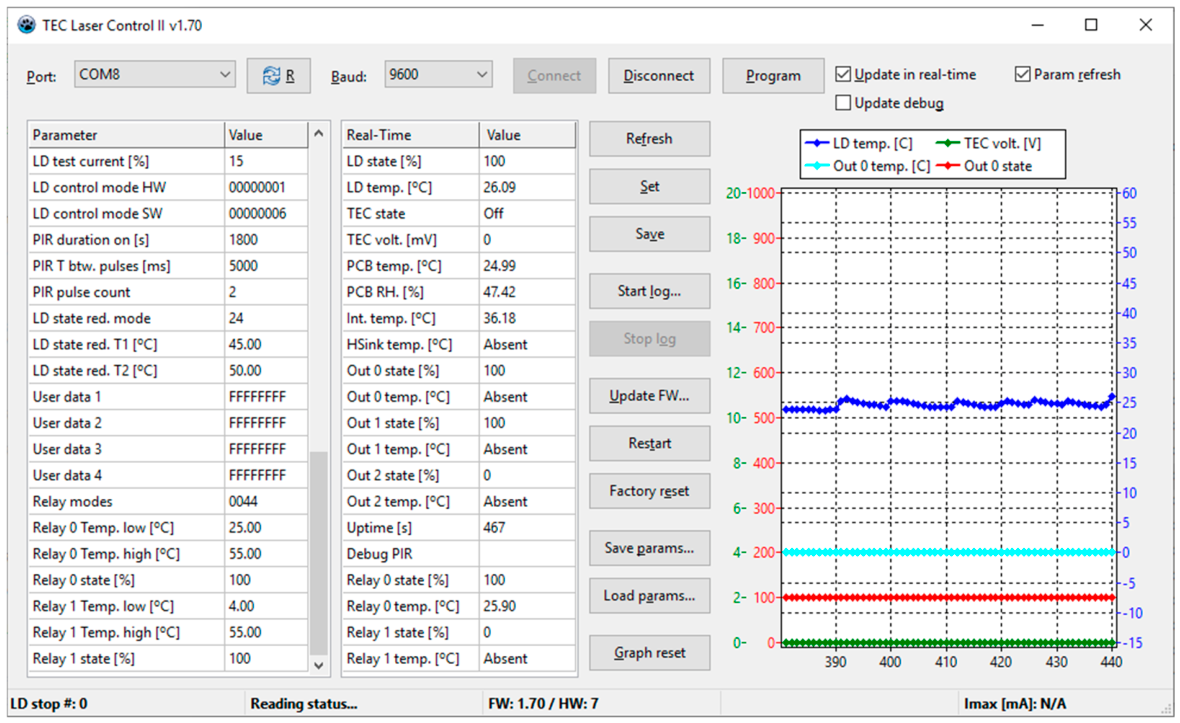Click the TEC Laser Control app icon

(26, 25)
